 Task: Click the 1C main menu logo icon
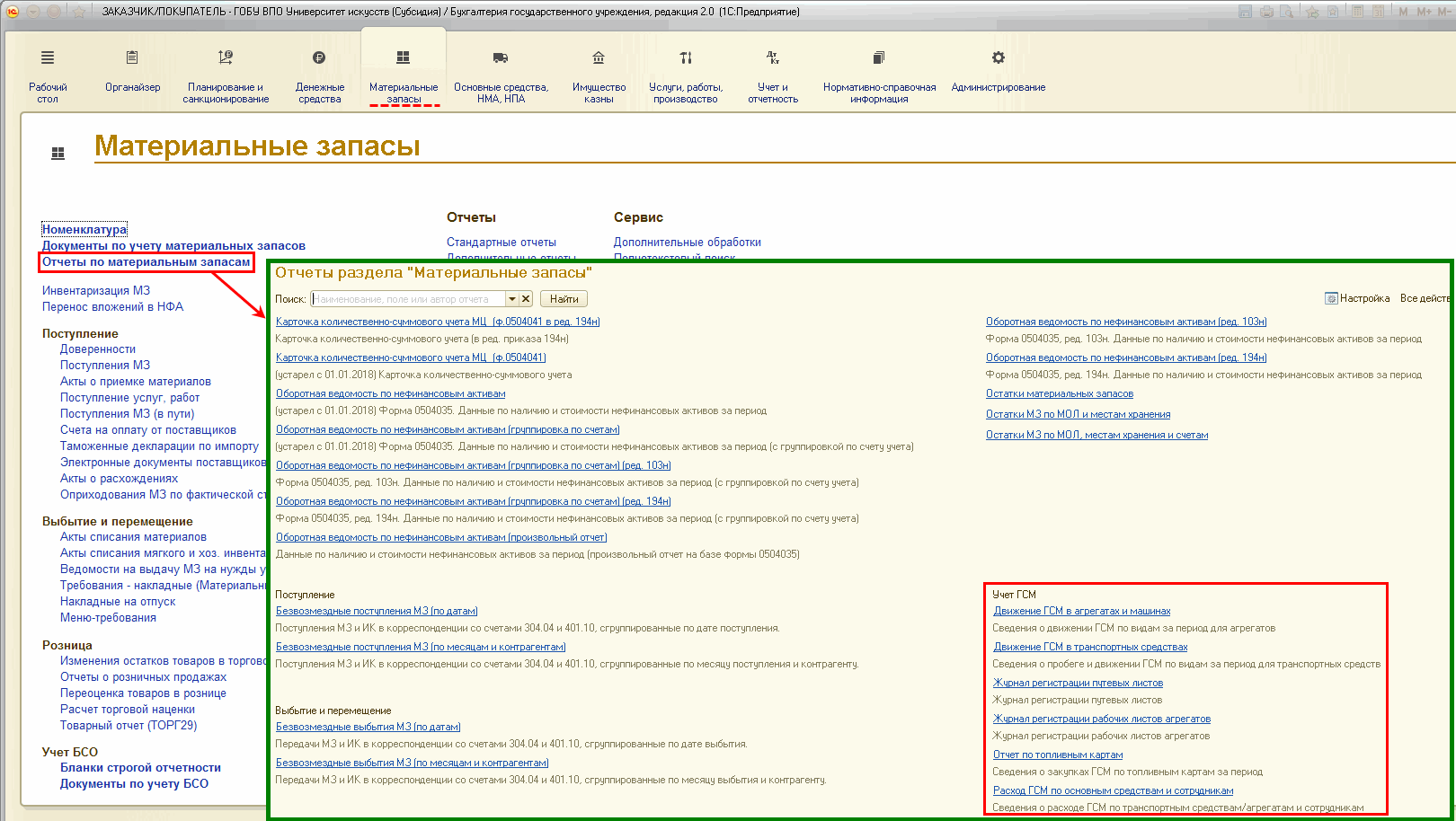pyautogui.click(x=13, y=12)
